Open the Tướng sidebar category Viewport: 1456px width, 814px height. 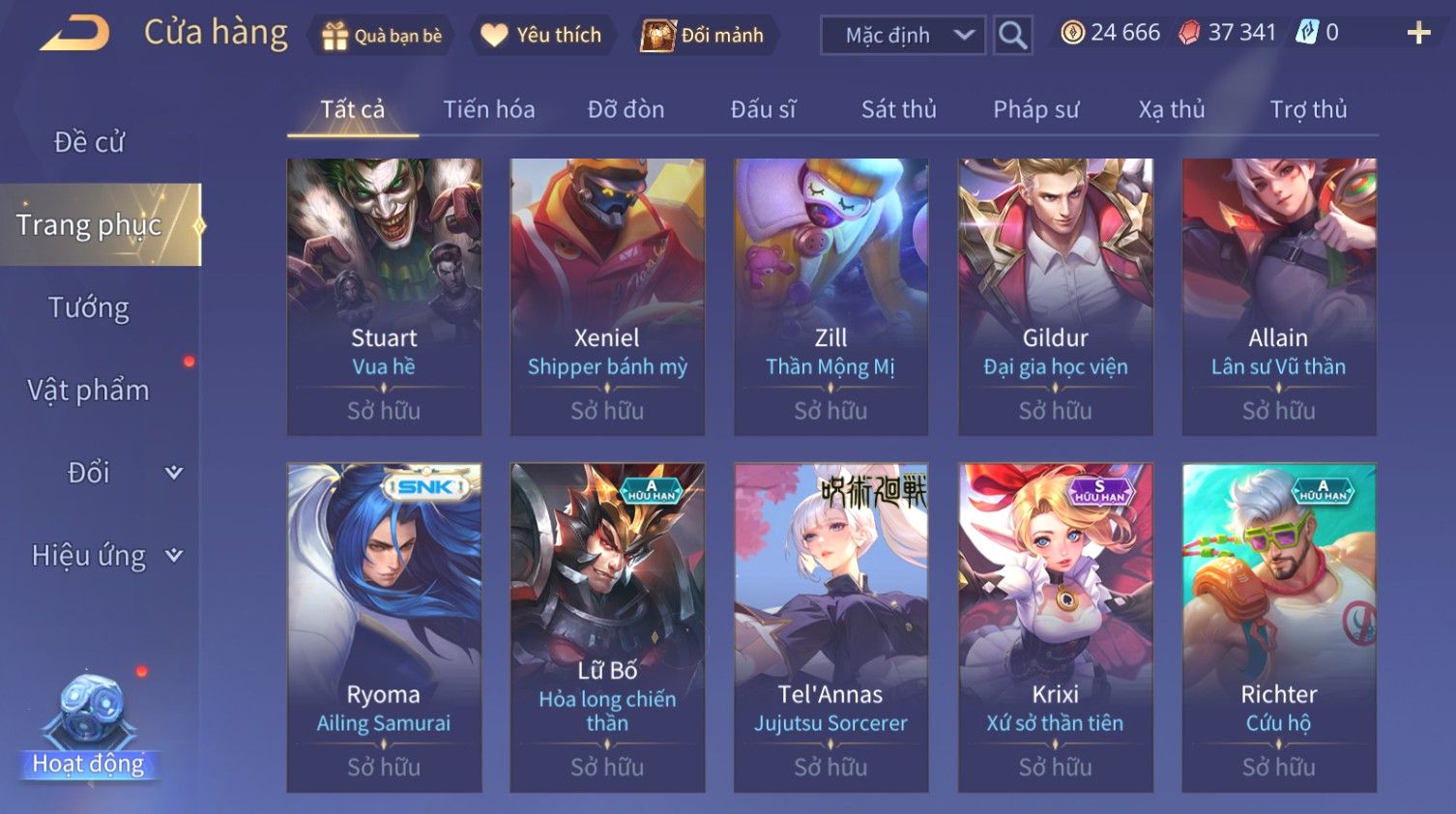(x=89, y=307)
